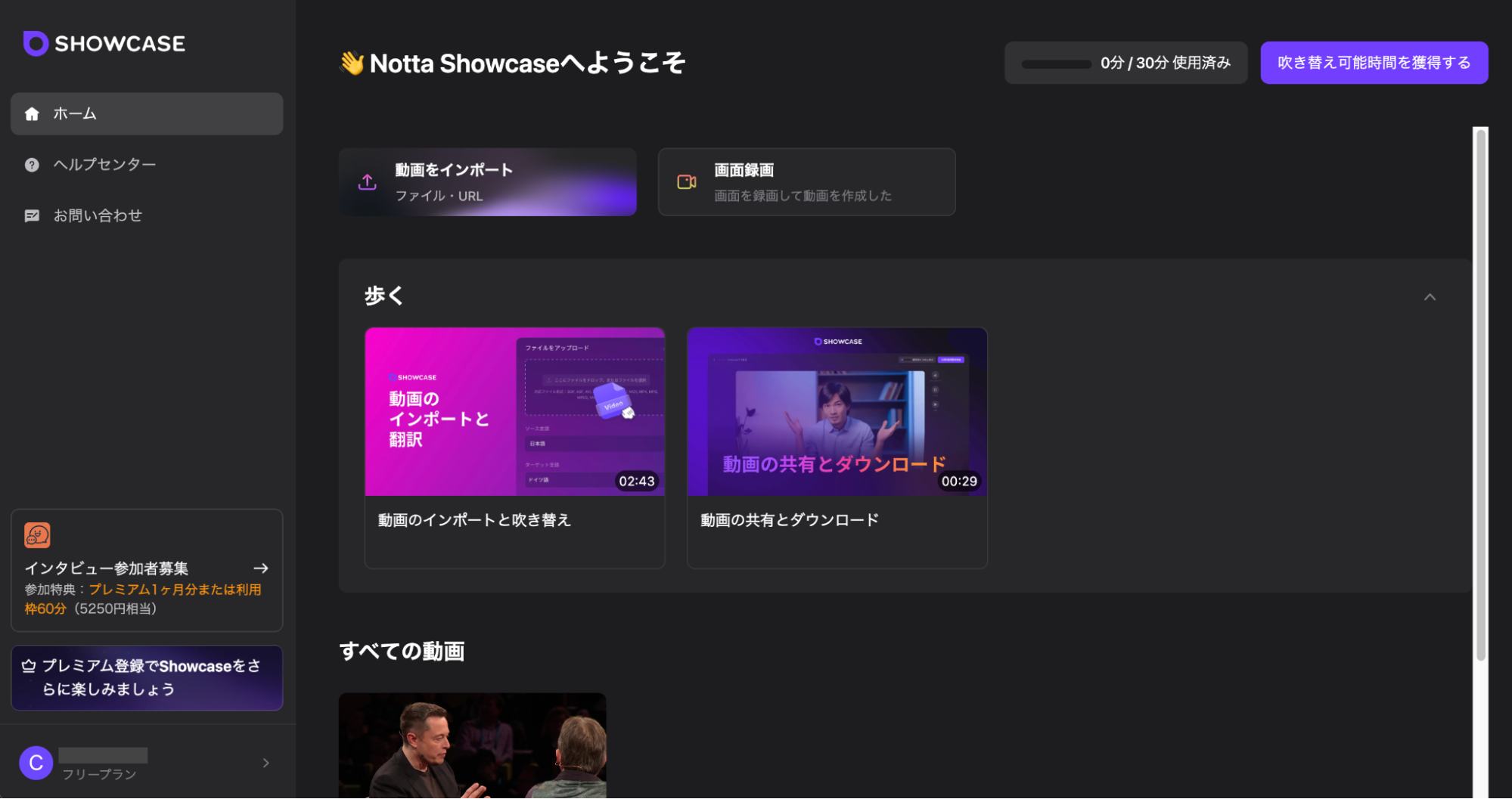Click the 動画の共有とダウンロード caption below thumbnail
The width and height of the screenshot is (1512, 799).
tap(790, 520)
